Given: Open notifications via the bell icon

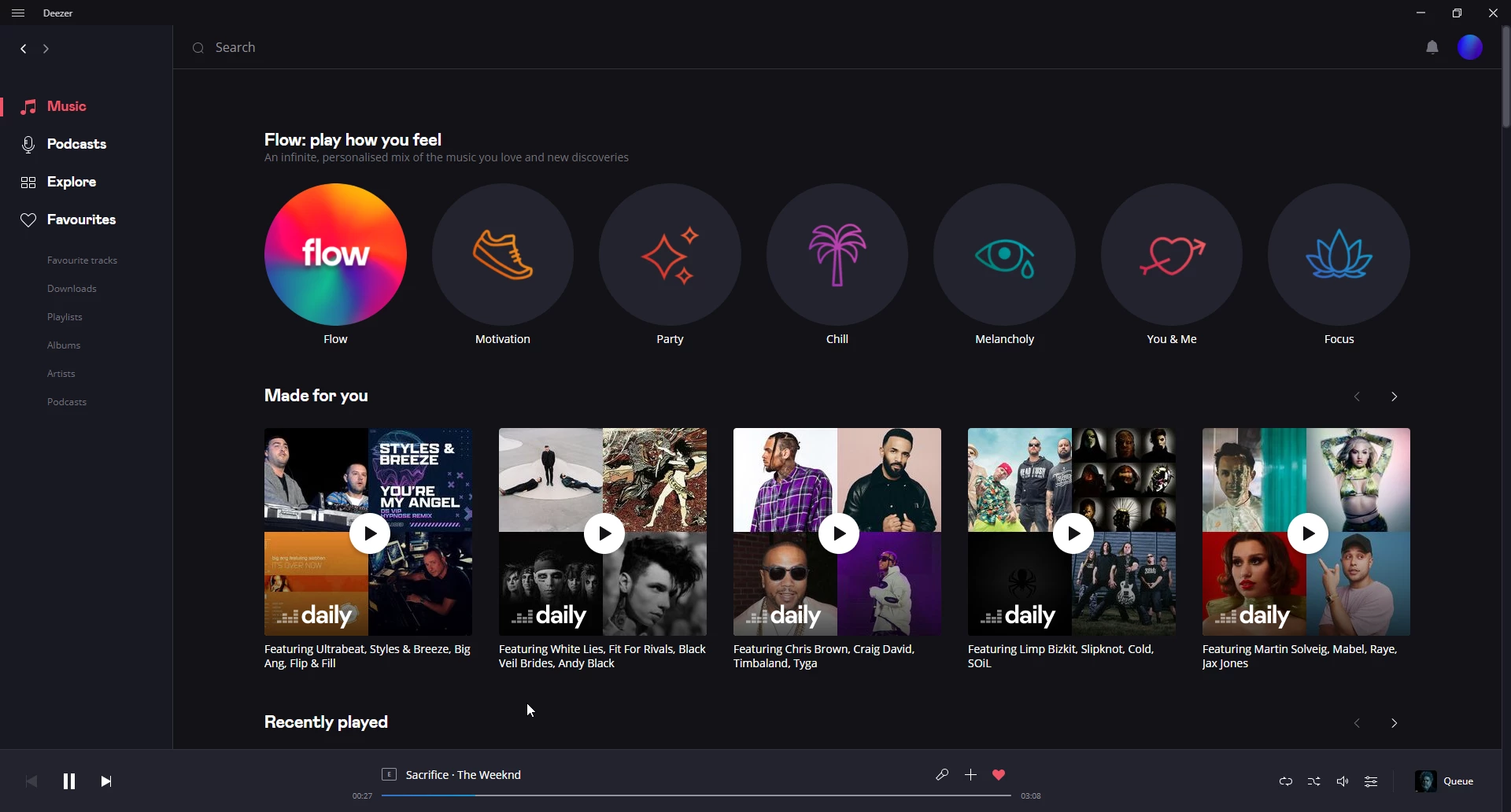Looking at the screenshot, I should [1432, 47].
